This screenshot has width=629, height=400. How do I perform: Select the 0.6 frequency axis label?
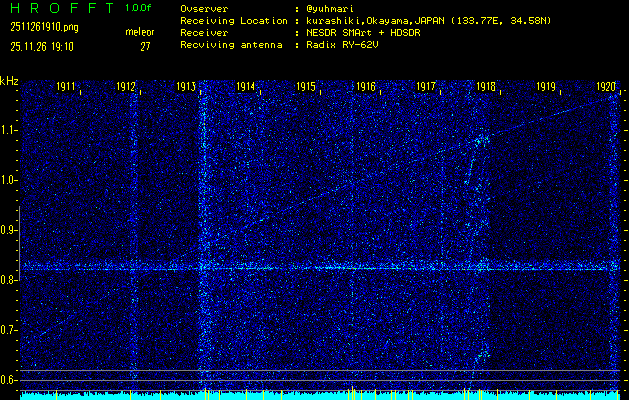(9, 379)
